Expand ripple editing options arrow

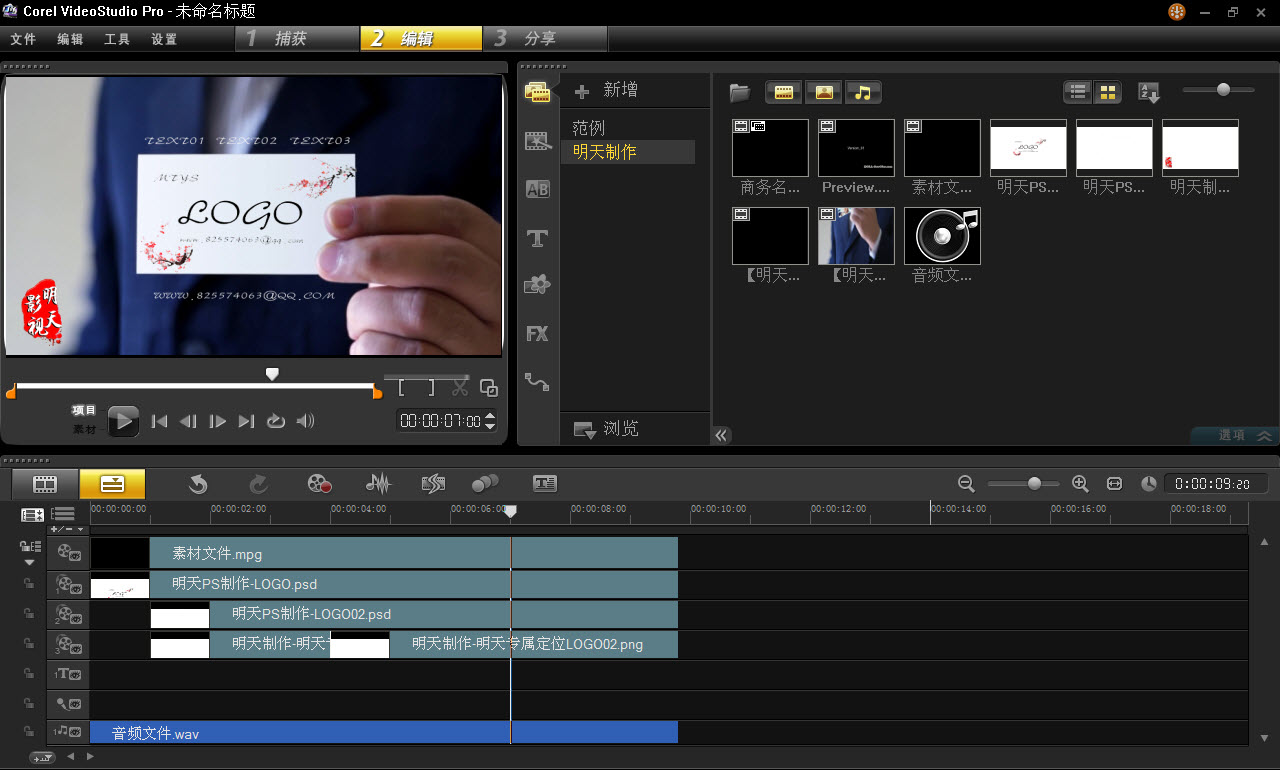(30, 562)
